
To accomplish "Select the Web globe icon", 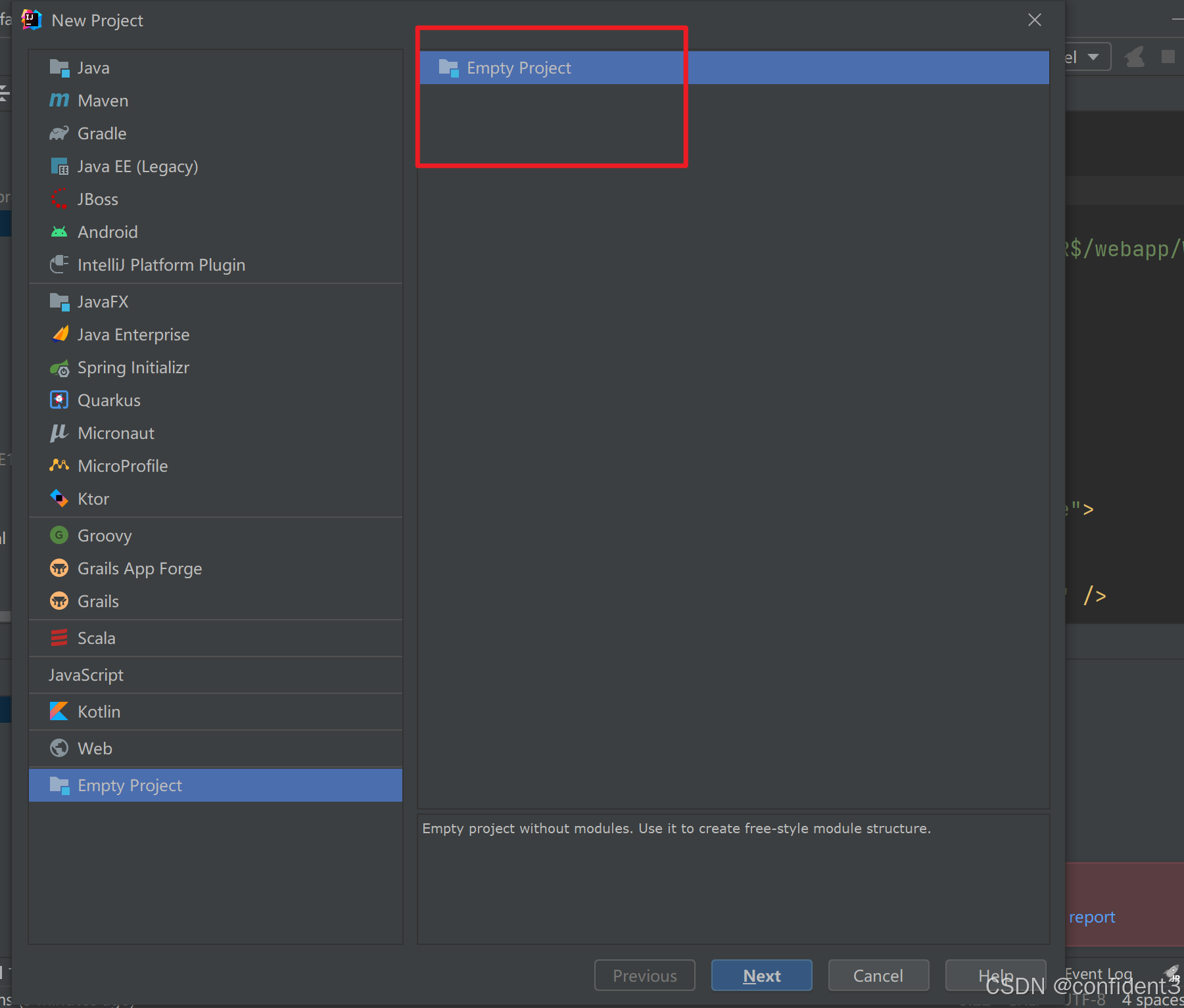I will [59, 748].
